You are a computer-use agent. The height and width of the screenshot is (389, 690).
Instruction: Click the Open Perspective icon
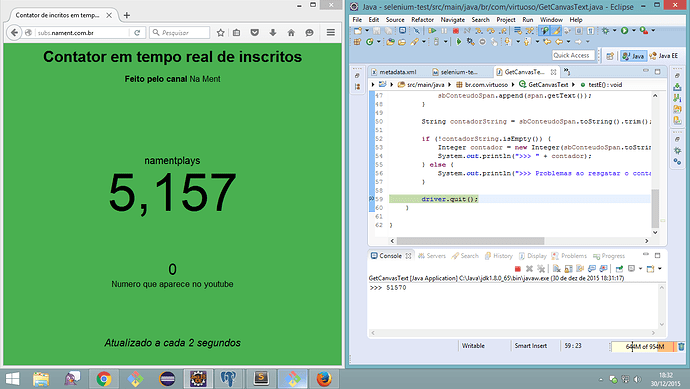(x=610, y=56)
